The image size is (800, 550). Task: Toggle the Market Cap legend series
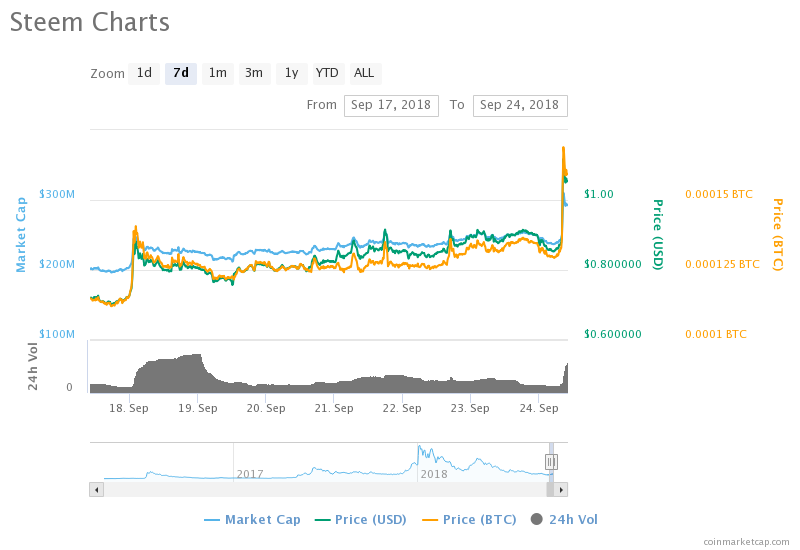(253, 520)
